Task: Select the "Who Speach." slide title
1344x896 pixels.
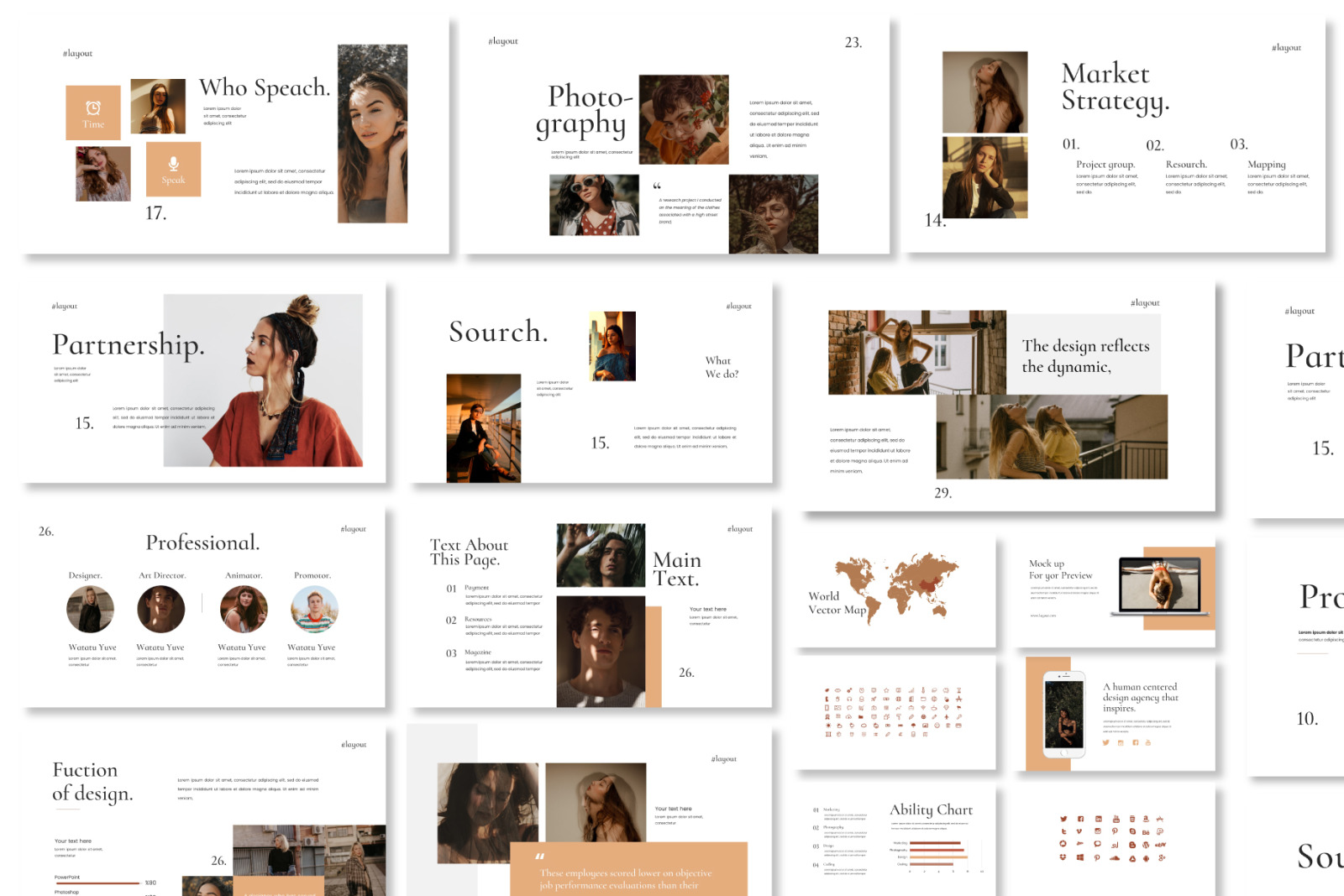Action: point(265,87)
